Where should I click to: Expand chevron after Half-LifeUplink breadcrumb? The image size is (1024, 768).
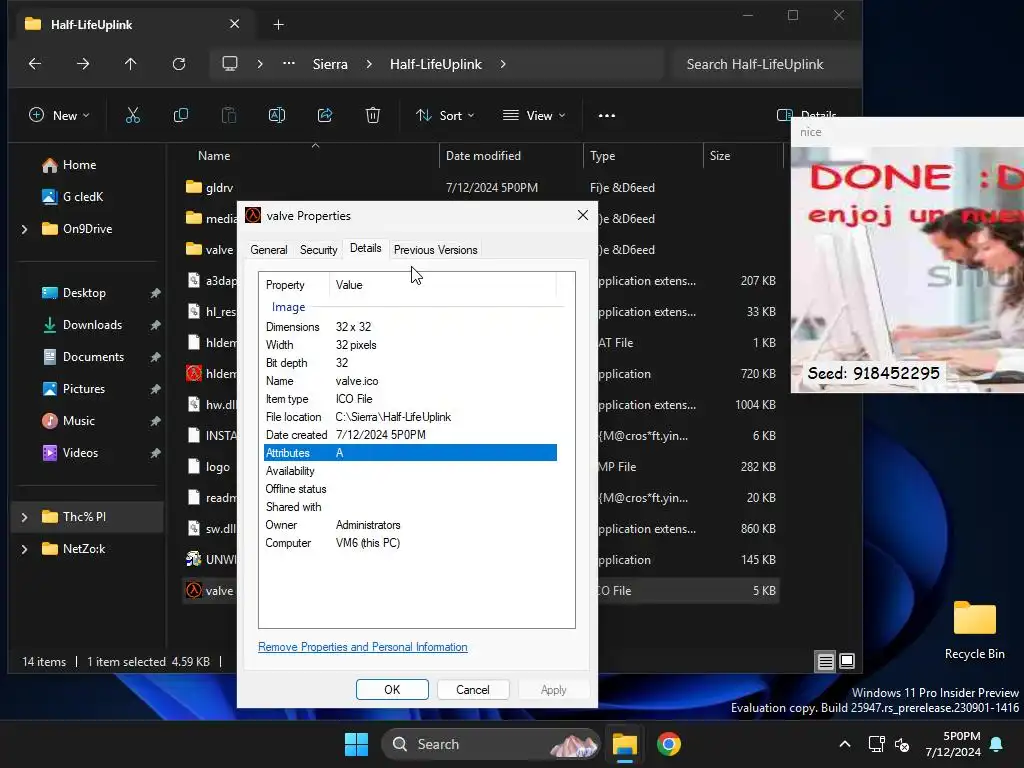[503, 64]
